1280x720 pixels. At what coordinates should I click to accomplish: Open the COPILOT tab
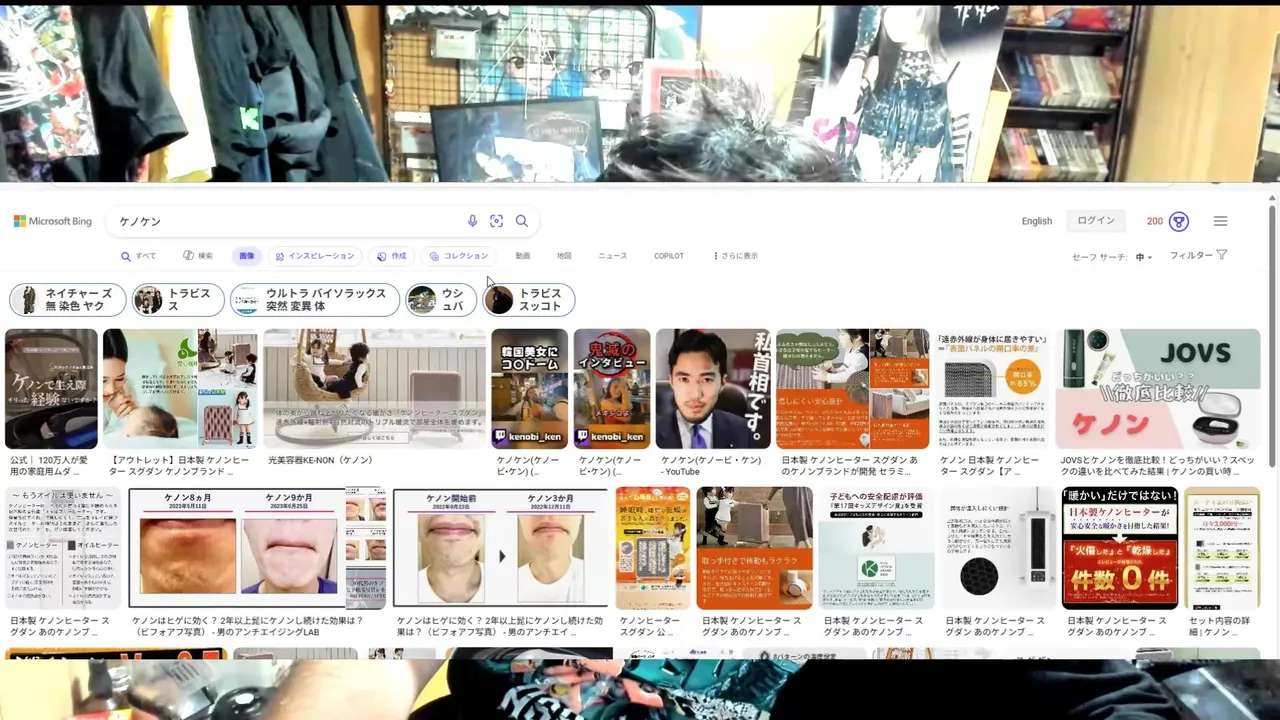coord(669,256)
